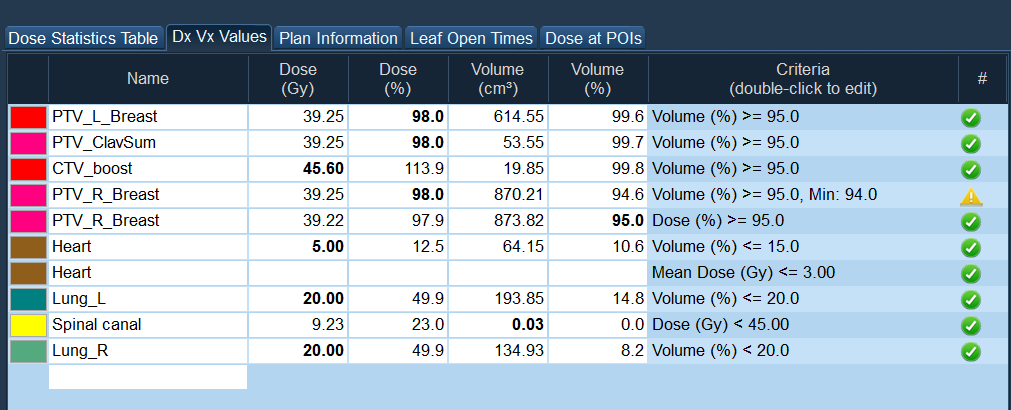This screenshot has height=410, width=1011.
Task: Click the green check icon for Lung_L
Action: click(970, 299)
